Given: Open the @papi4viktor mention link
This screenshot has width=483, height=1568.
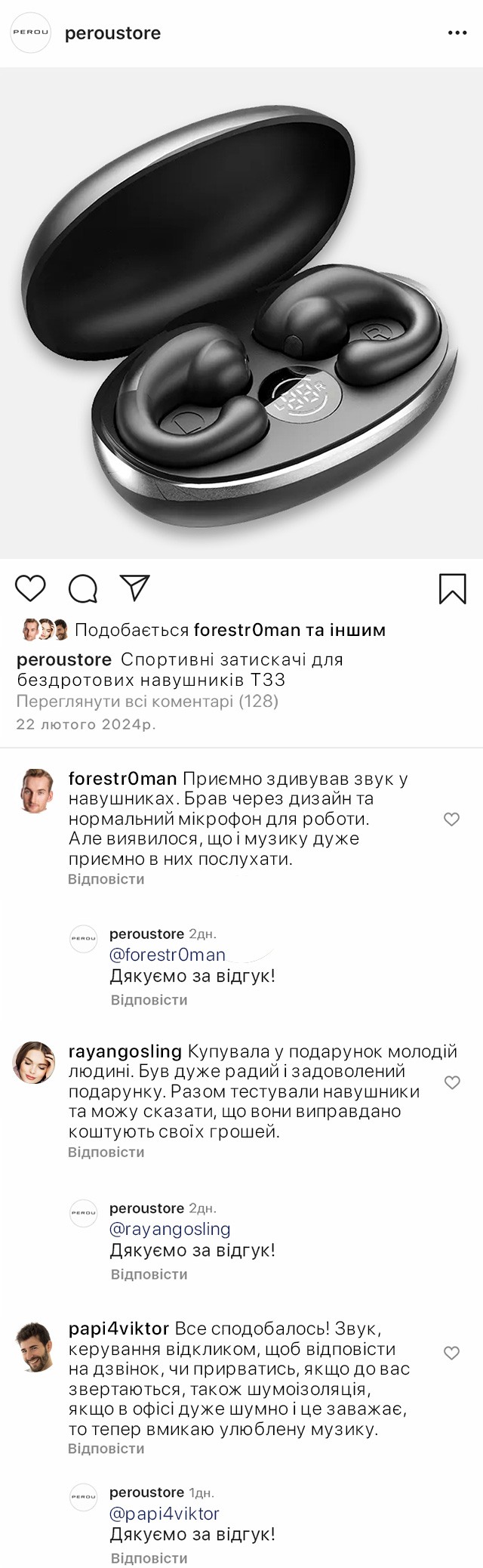Looking at the screenshot, I should pos(165,1514).
